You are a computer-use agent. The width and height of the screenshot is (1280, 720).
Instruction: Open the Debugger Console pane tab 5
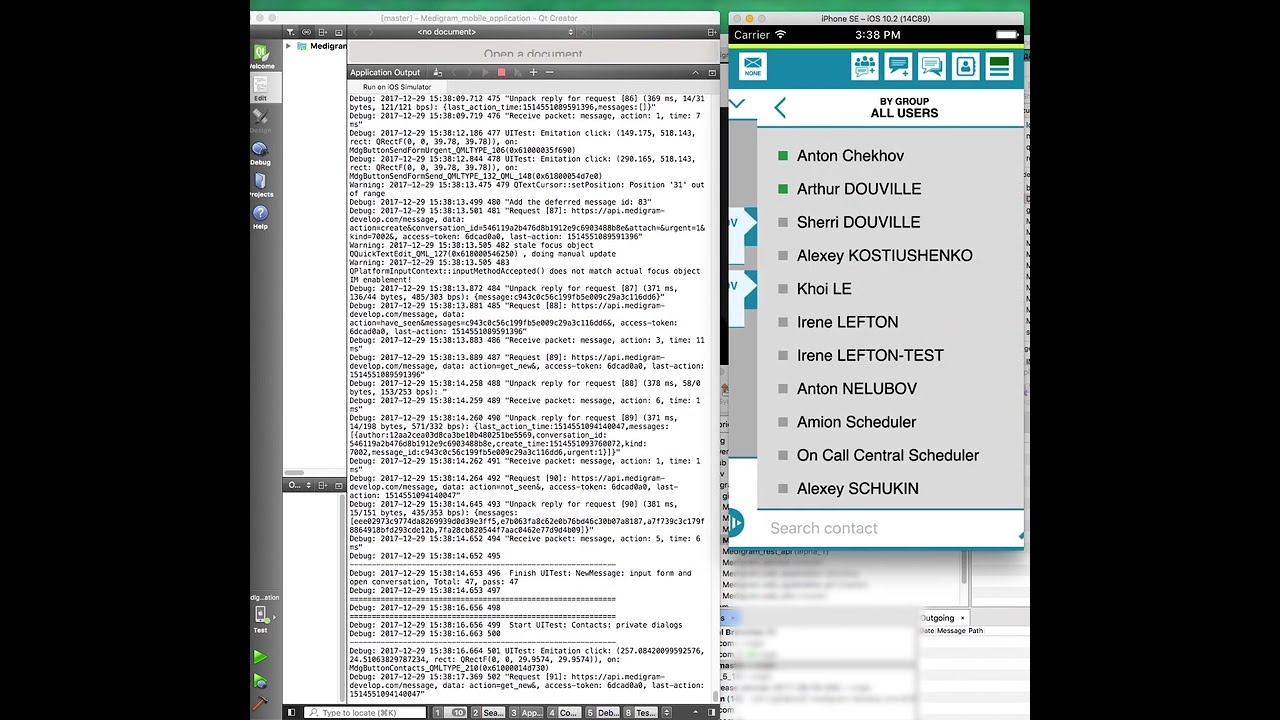(602, 712)
